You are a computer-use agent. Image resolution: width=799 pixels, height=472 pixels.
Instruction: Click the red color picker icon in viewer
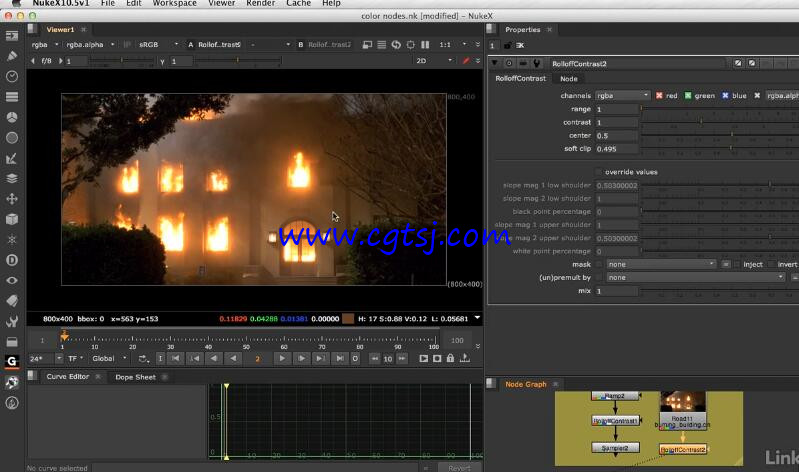tap(466, 61)
